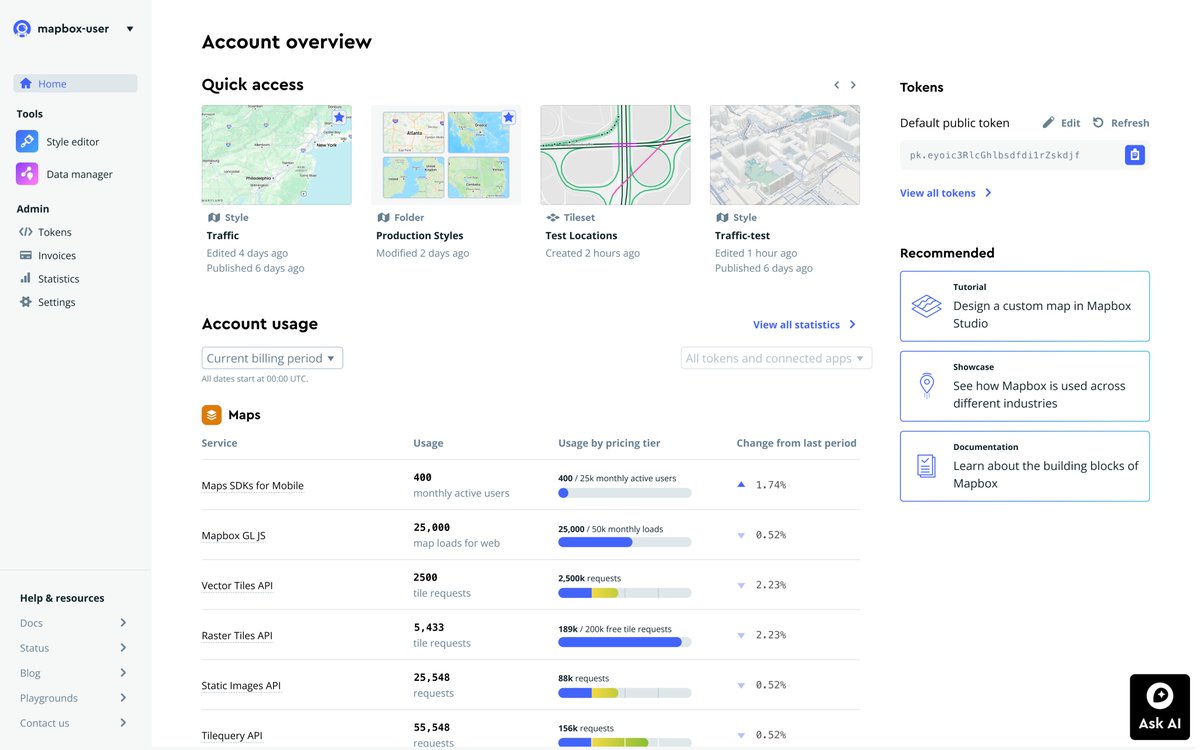Open Tilequery API service
This screenshot has height=750, width=1200.
click(232, 736)
